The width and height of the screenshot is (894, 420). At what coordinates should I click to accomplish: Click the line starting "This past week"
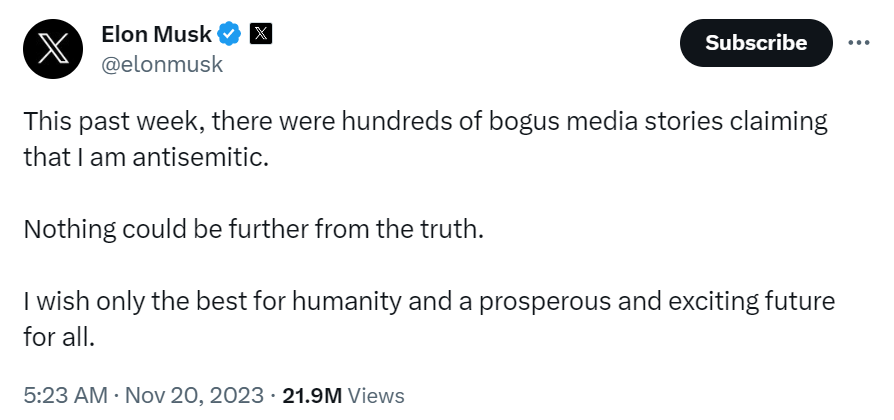(425, 122)
